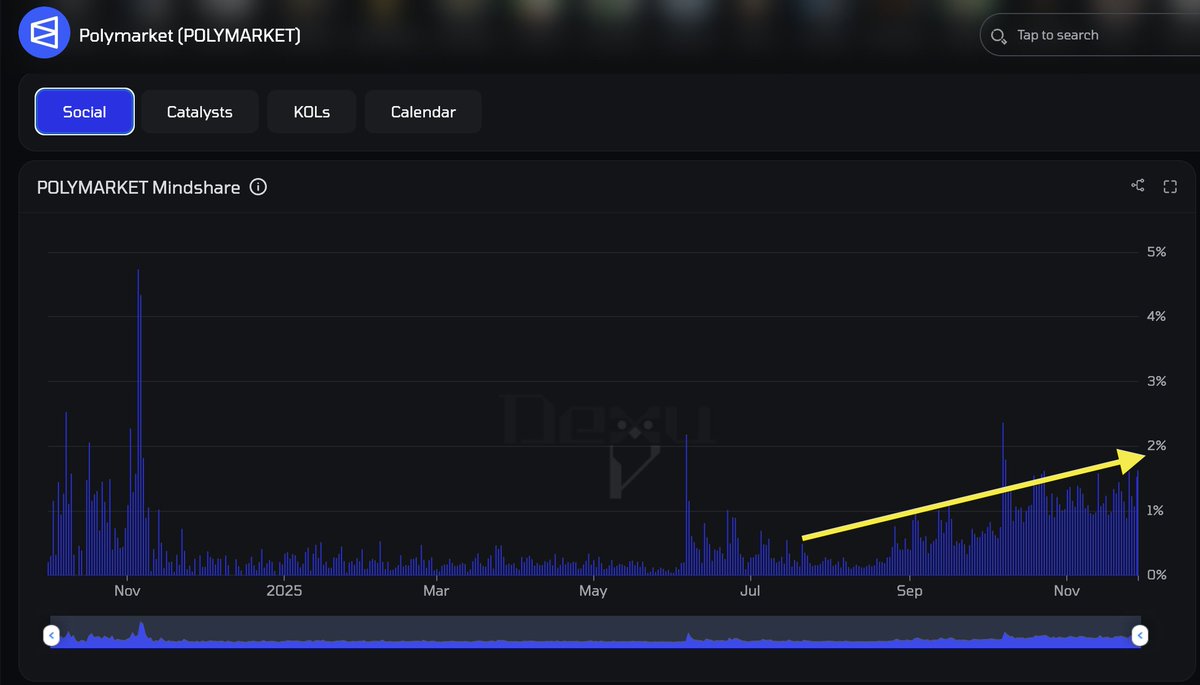This screenshot has height=685, width=1200.
Task: Click the May x-axis label
Action: pos(593,590)
